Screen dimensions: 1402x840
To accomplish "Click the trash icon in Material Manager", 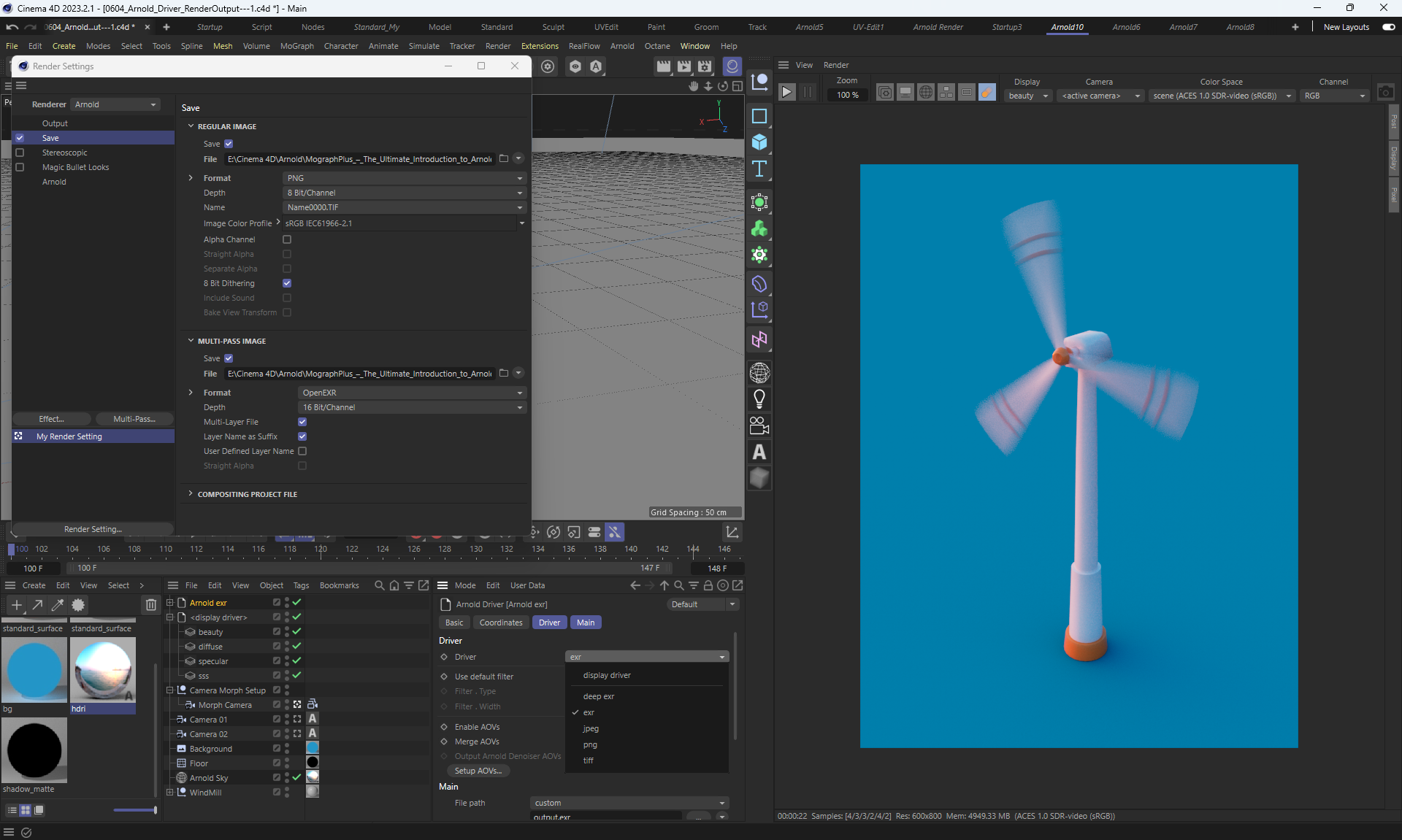I will coord(150,605).
